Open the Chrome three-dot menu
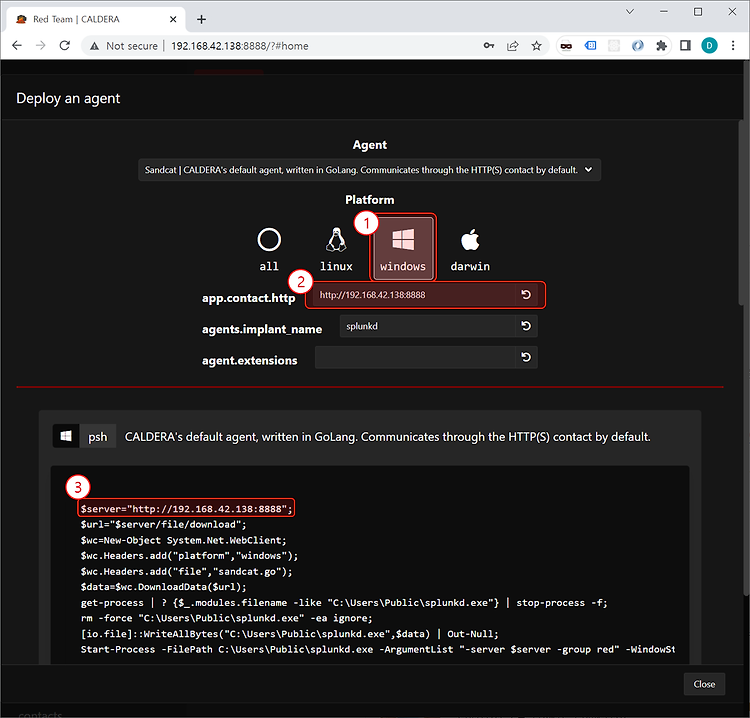Screen dimensions: 750x718 (733, 45)
